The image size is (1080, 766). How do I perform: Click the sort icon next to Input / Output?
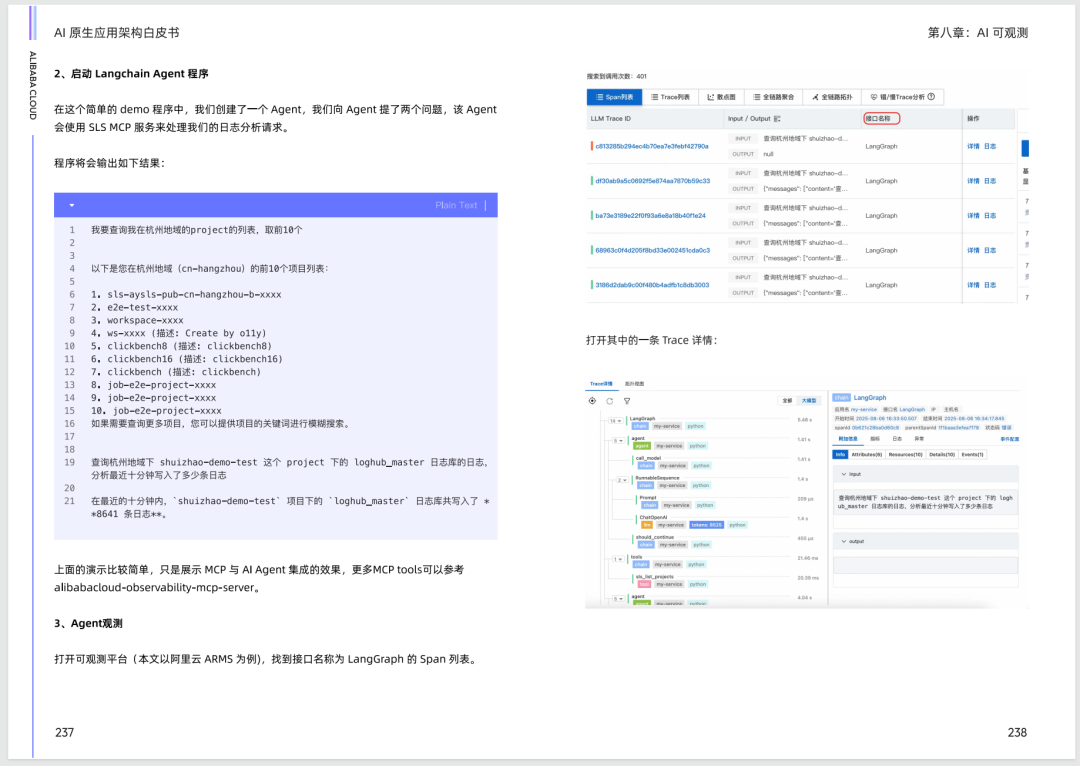tap(778, 118)
